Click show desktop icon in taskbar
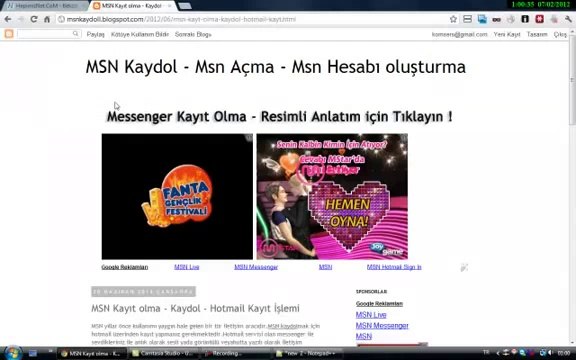The width and height of the screenshot is (576, 360). coord(33,353)
